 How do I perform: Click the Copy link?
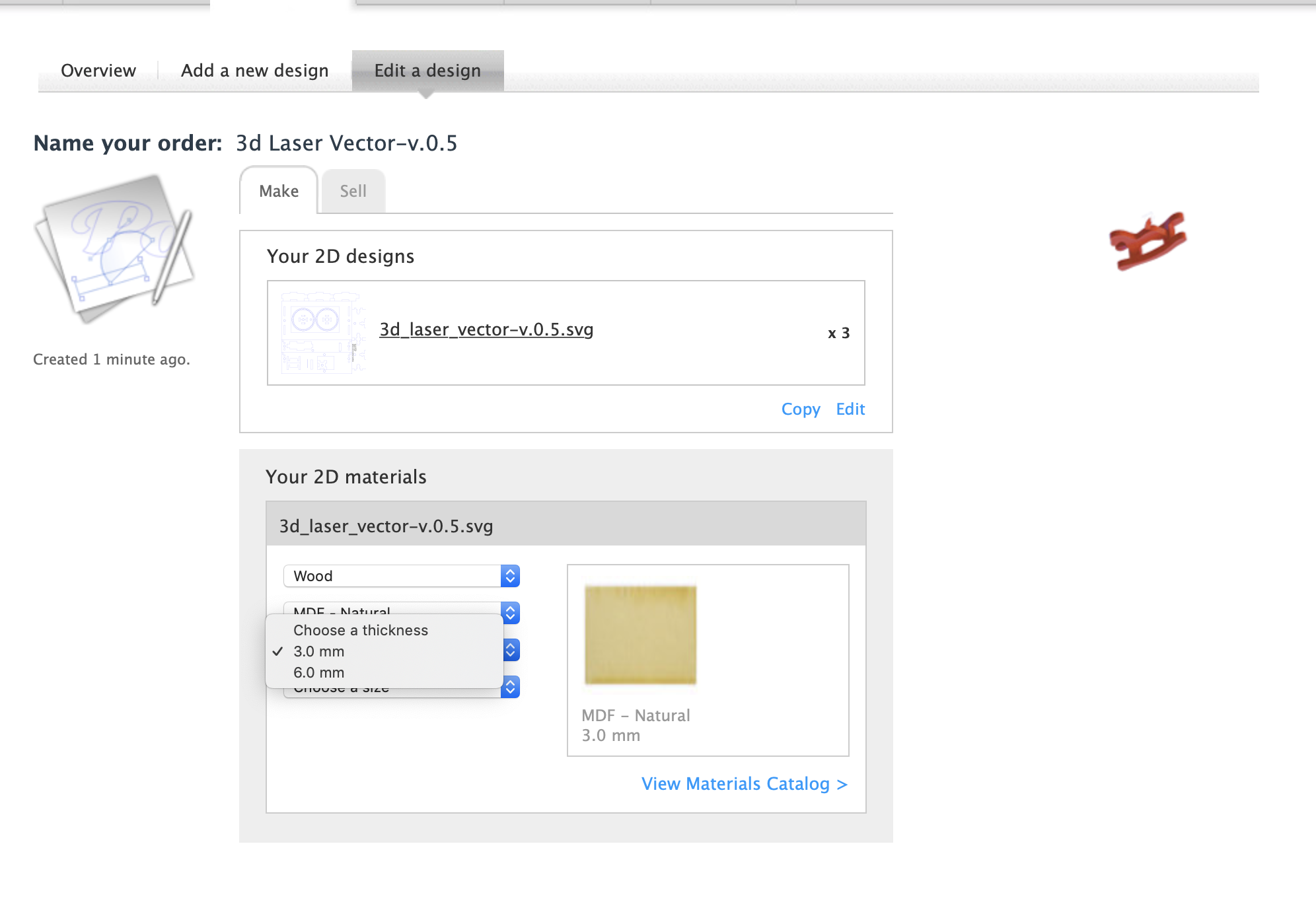pos(801,409)
